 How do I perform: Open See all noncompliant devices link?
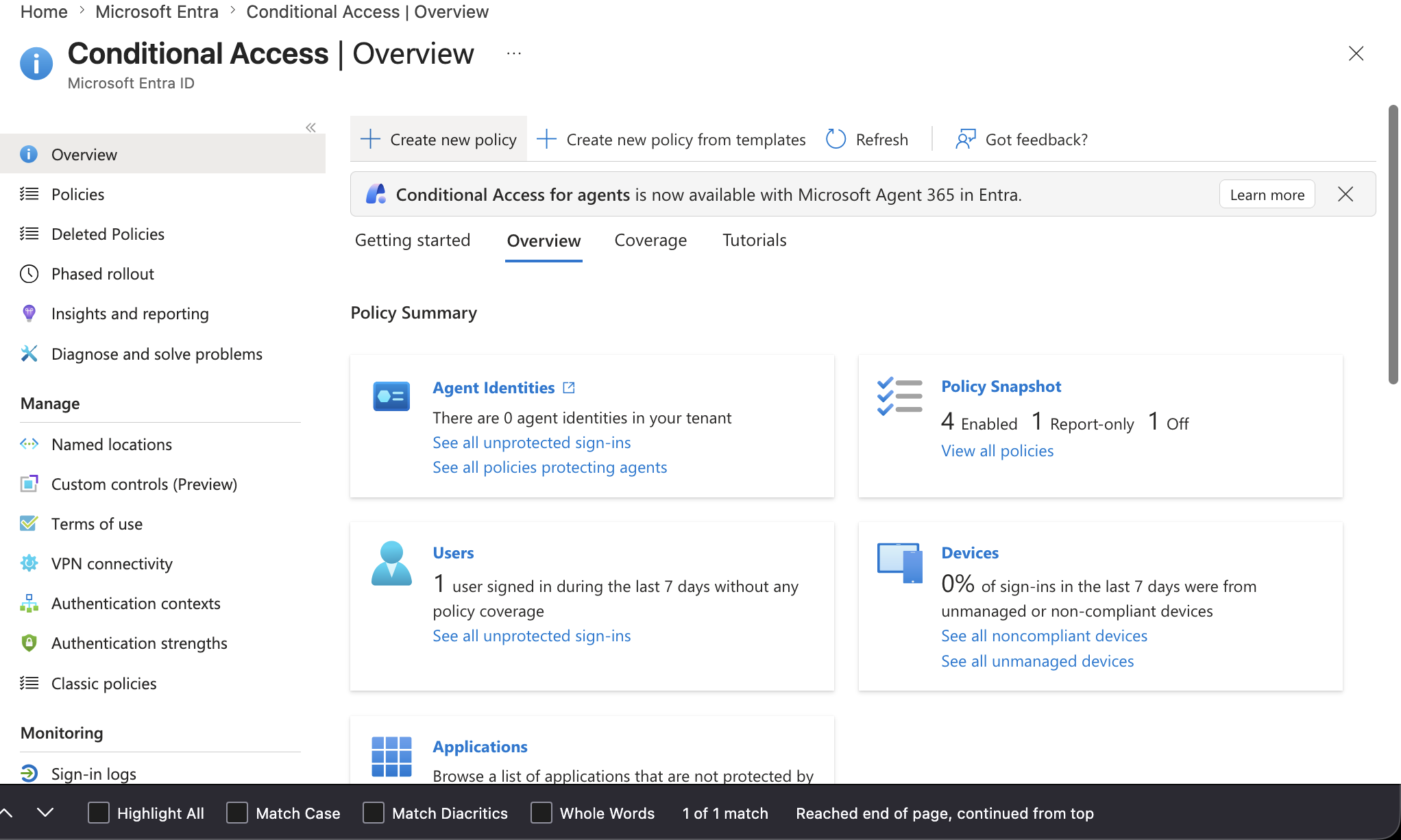[x=1044, y=636]
